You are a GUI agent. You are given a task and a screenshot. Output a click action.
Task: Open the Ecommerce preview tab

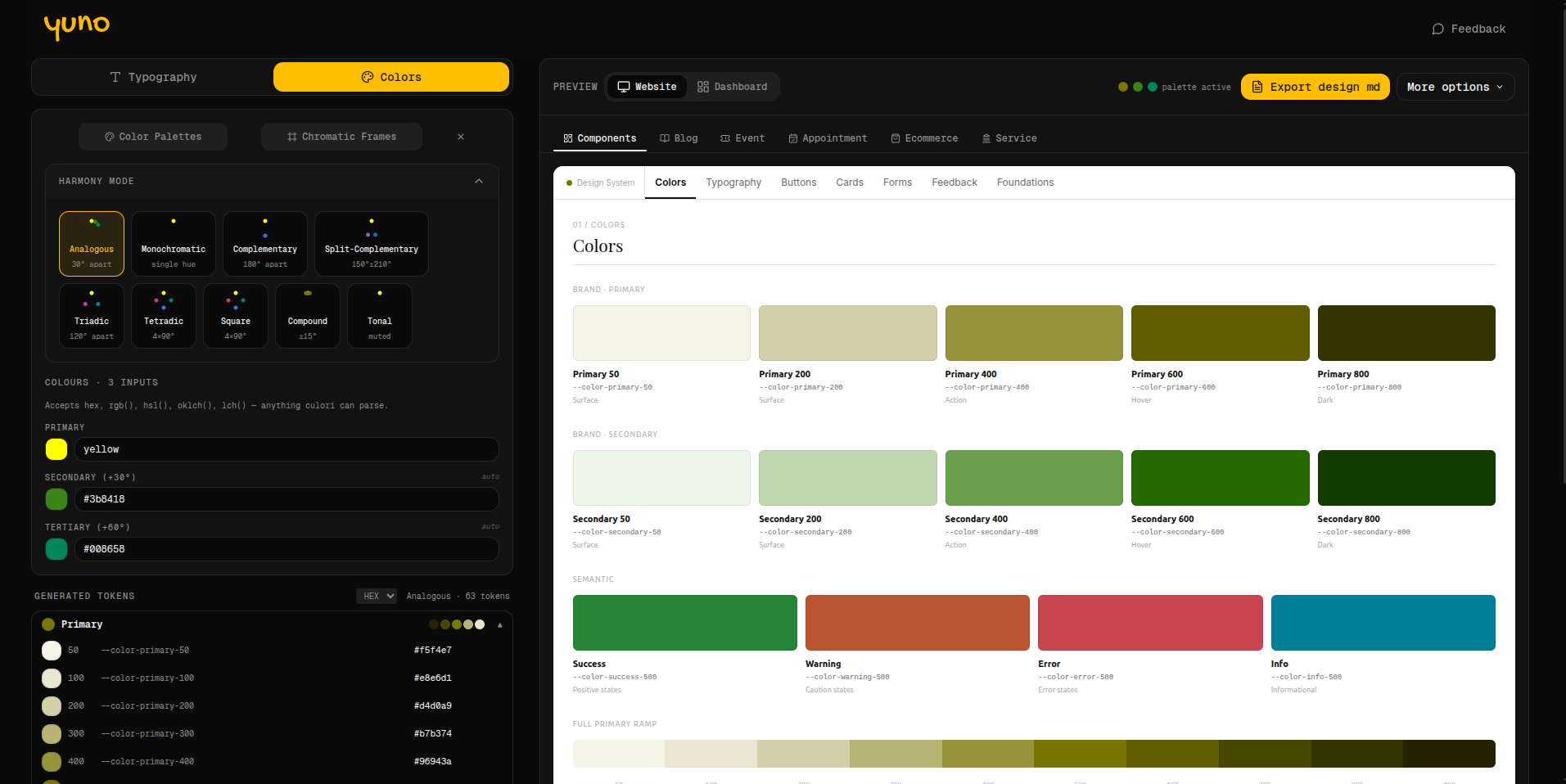click(924, 138)
